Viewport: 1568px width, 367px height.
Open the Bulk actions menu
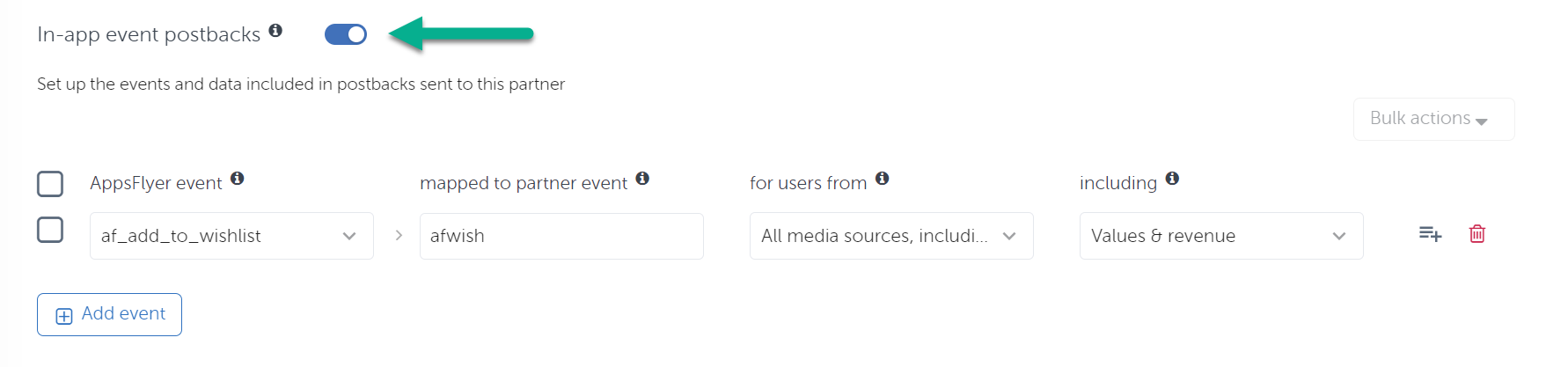point(1434,119)
